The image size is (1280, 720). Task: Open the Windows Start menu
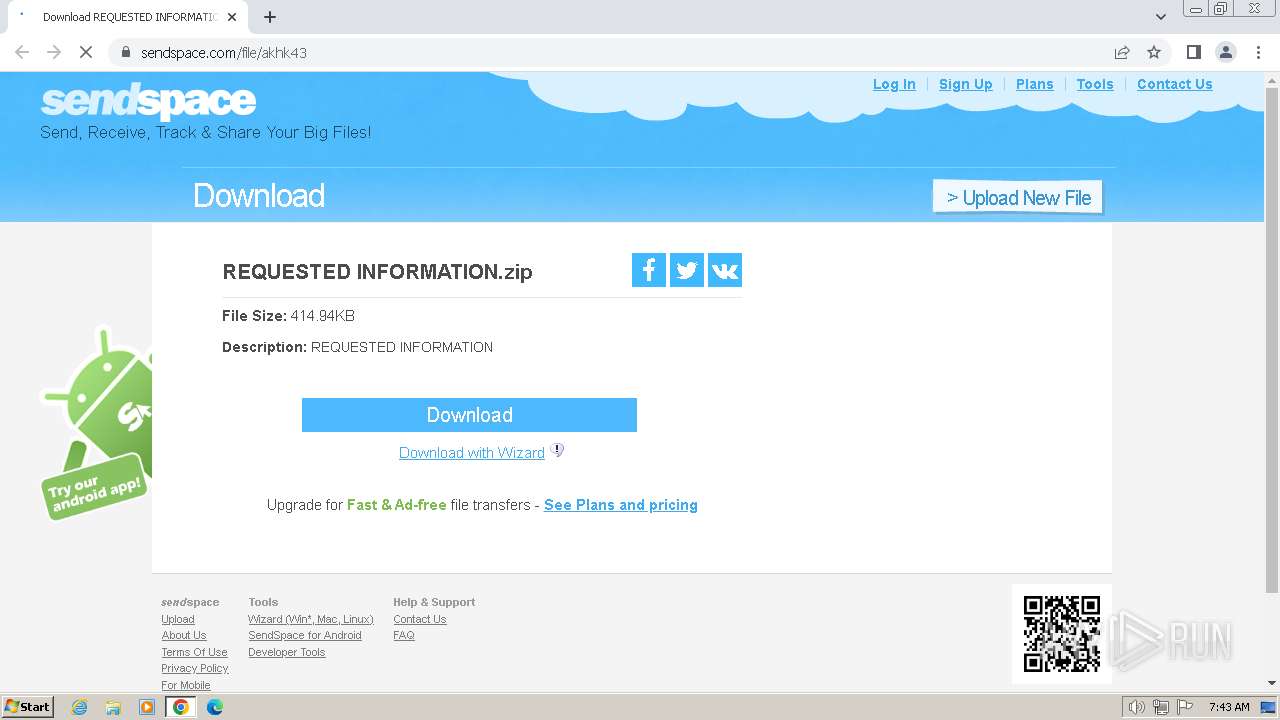28,707
